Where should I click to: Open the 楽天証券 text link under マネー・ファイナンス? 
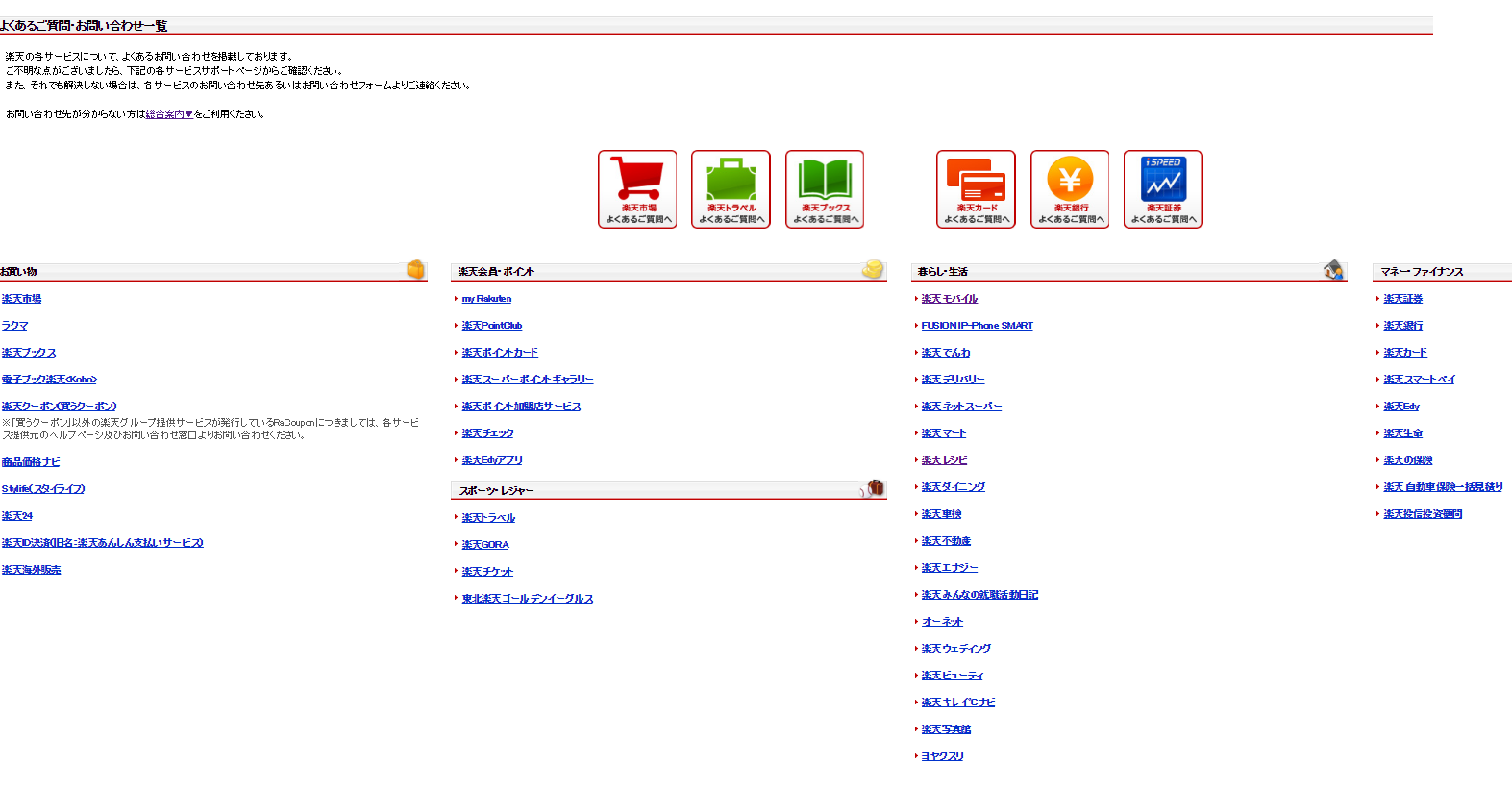[x=1403, y=299]
